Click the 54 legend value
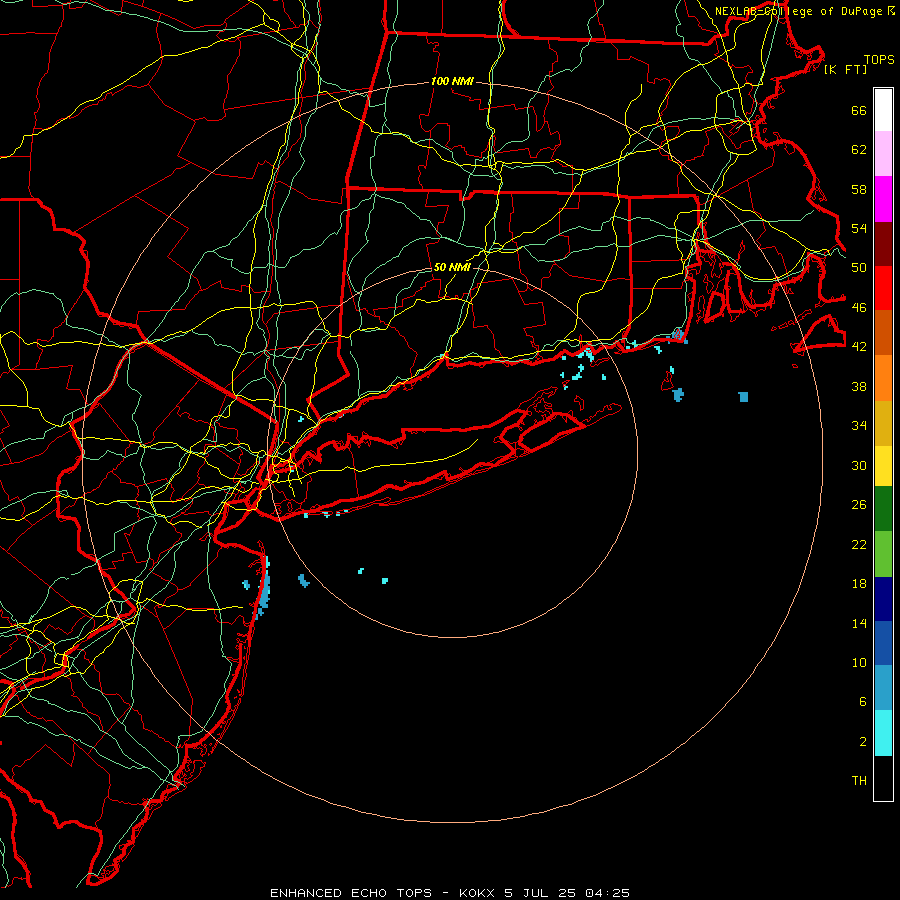The image size is (900, 900). [859, 228]
